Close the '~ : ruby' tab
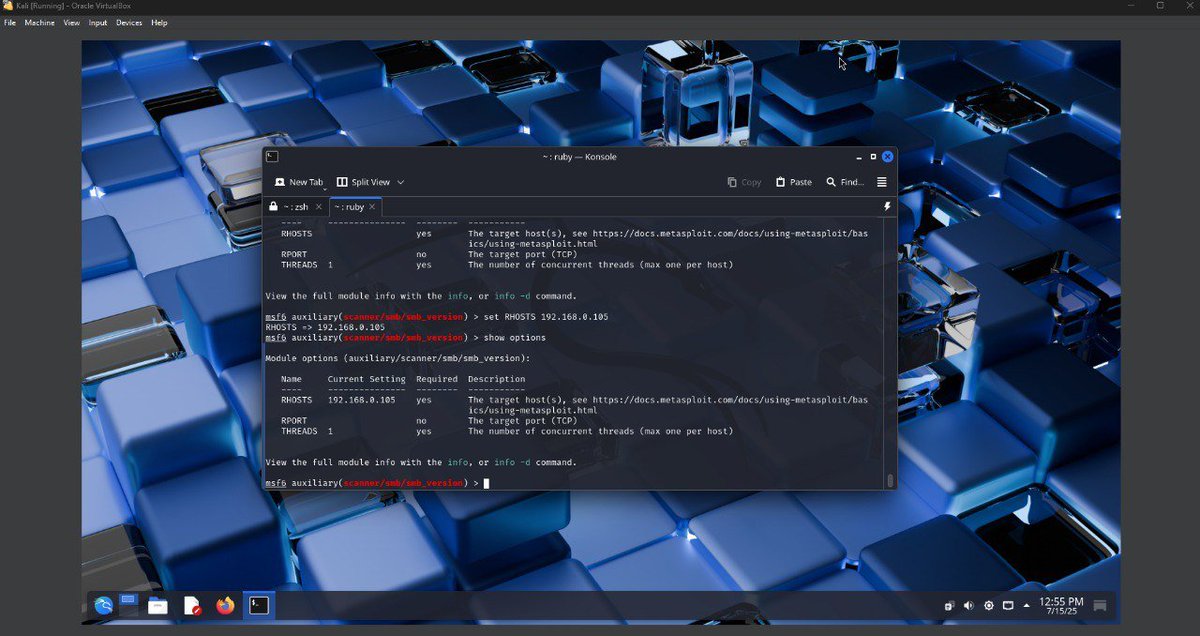The width and height of the screenshot is (1200, 636). coord(372,207)
